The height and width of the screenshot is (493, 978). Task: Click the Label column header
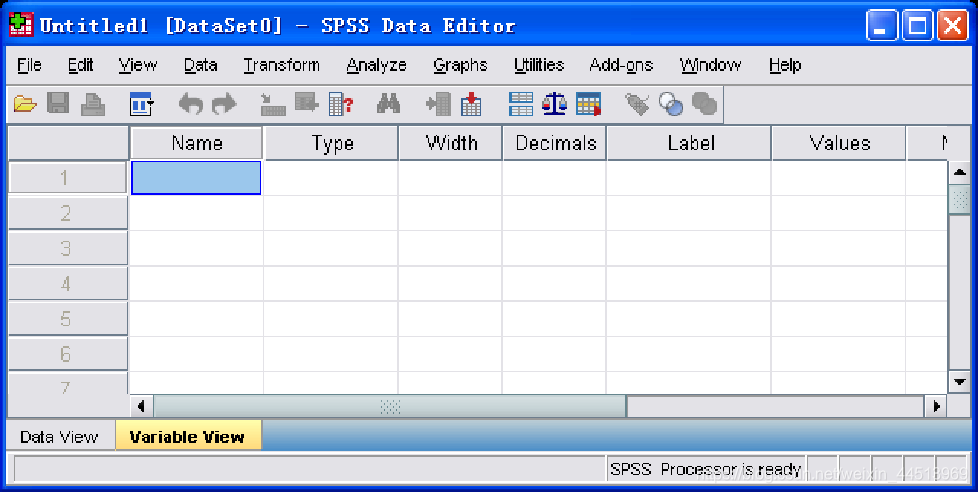pos(690,143)
